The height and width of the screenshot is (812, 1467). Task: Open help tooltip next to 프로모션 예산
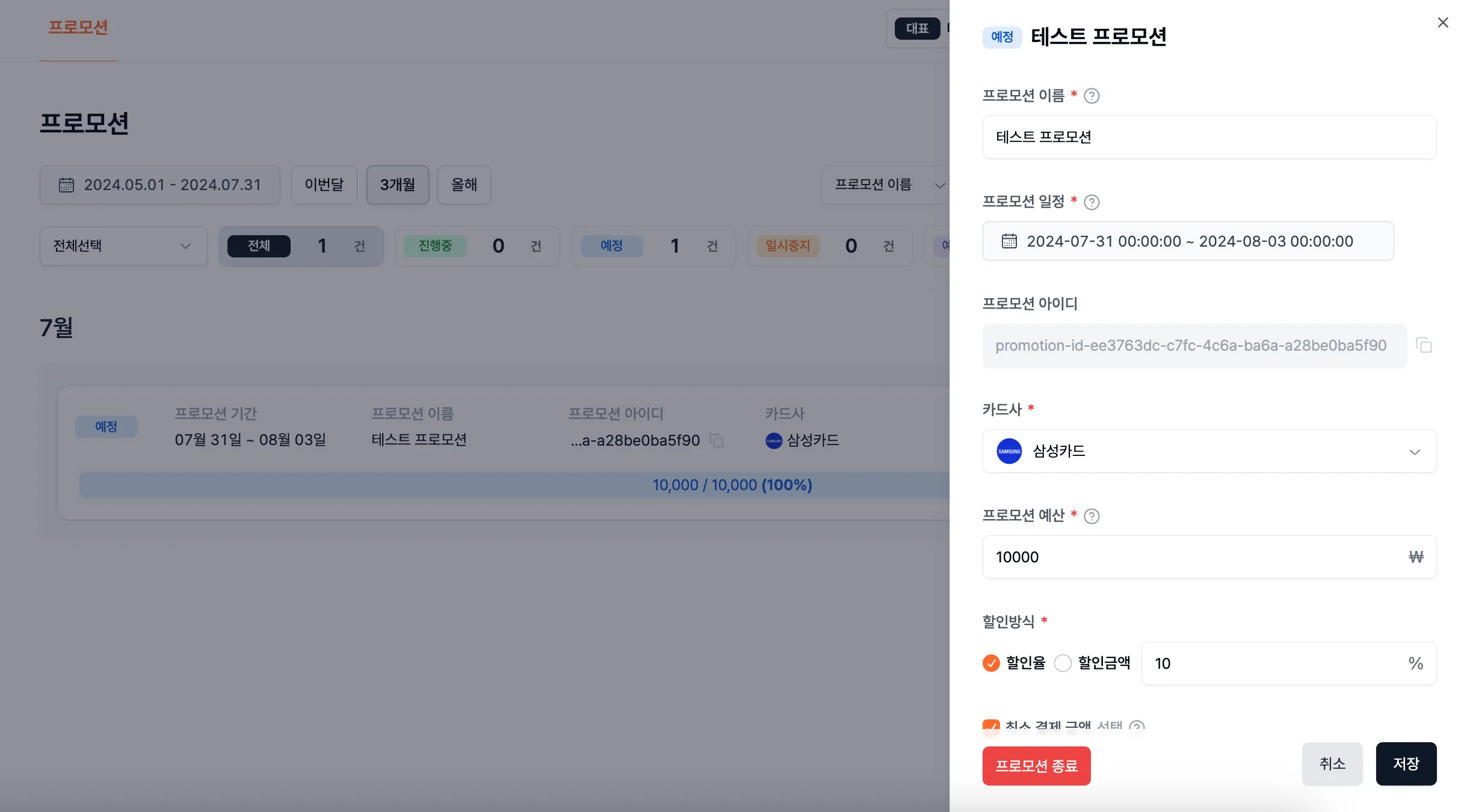pos(1091,516)
